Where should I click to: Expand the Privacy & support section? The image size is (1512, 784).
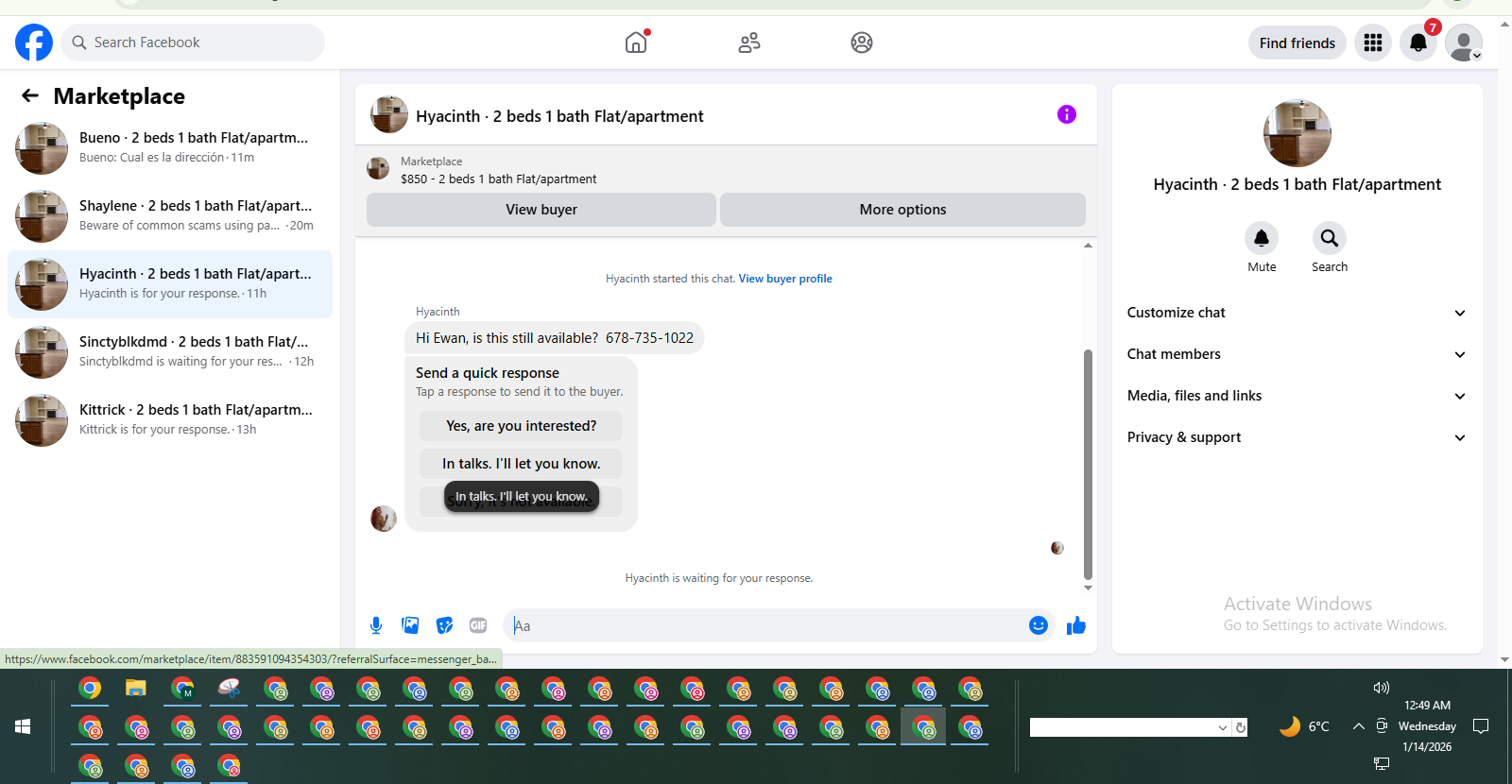tap(1297, 437)
